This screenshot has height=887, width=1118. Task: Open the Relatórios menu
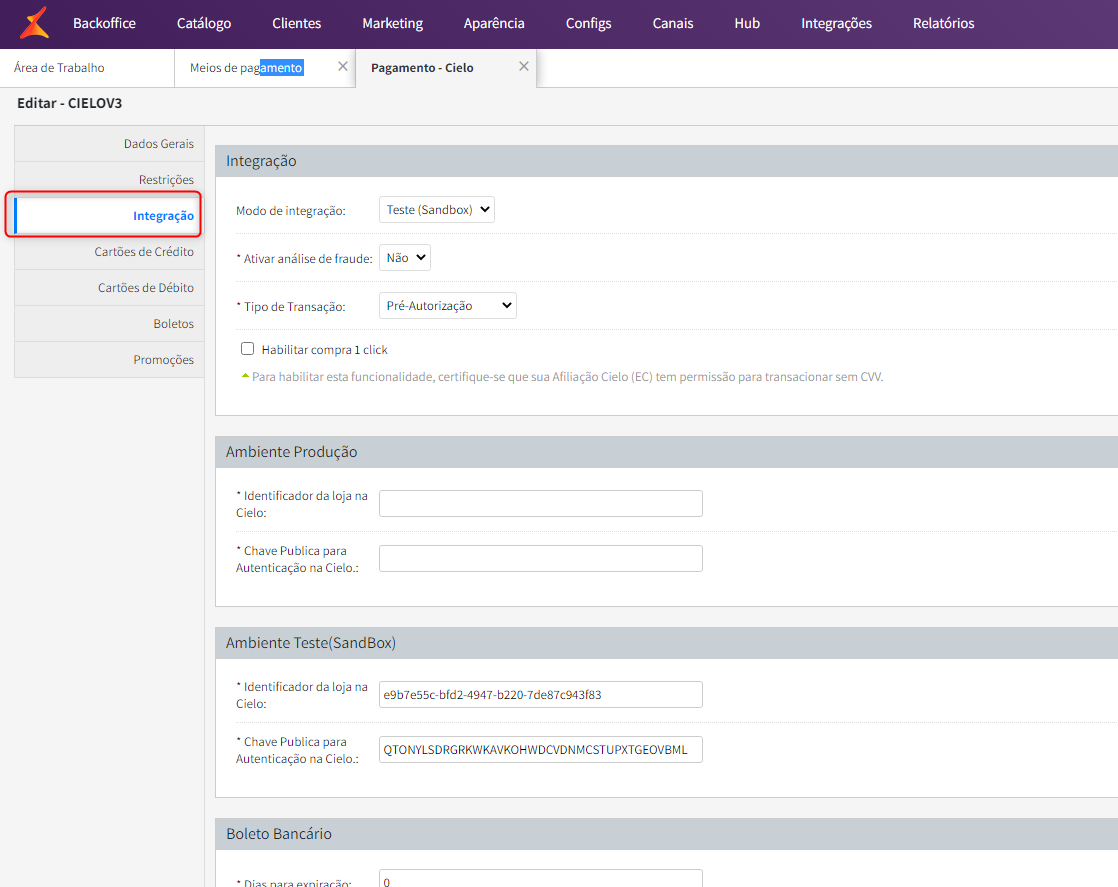click(943, 24)
